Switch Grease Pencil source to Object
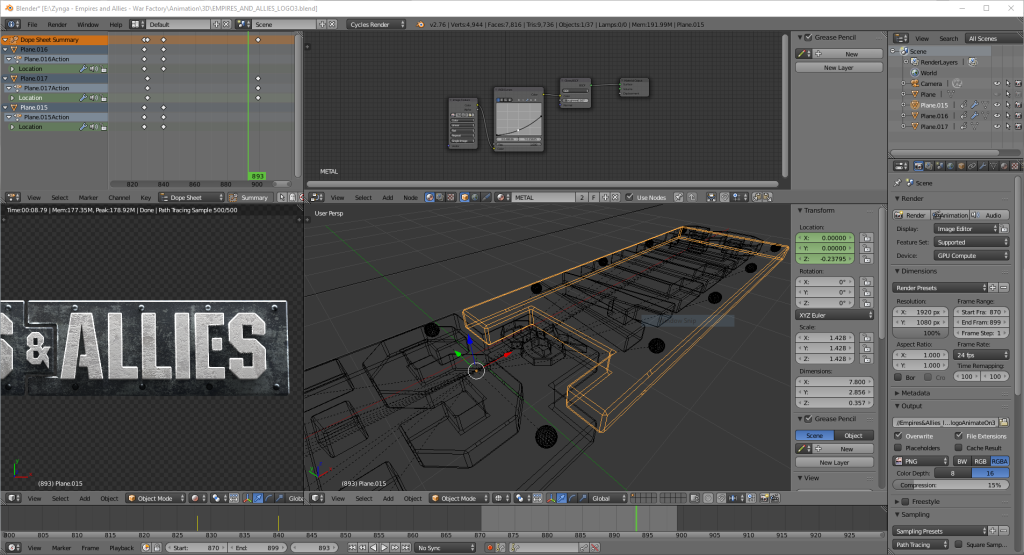1024x555 pixels. (x=853, y=436)
